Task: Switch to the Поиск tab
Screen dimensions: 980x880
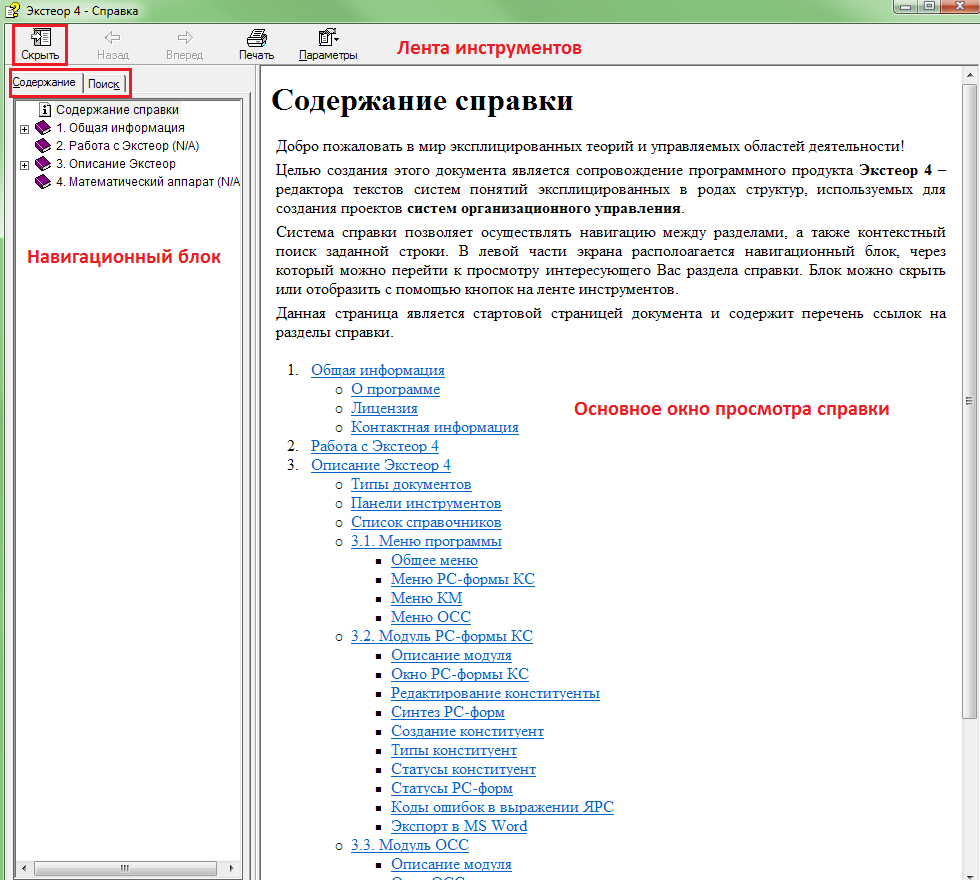Action: point(104,84)
